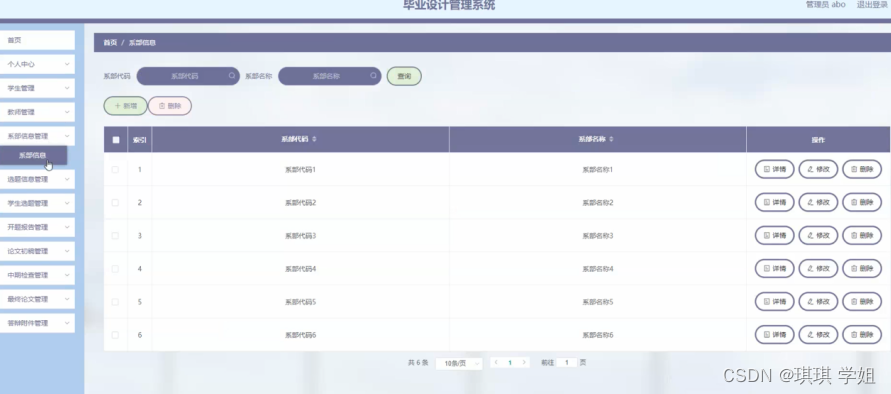Open the 答辩附件管理 sidebar menu
This screenshot has width=891, height=394.
[37, 323]
